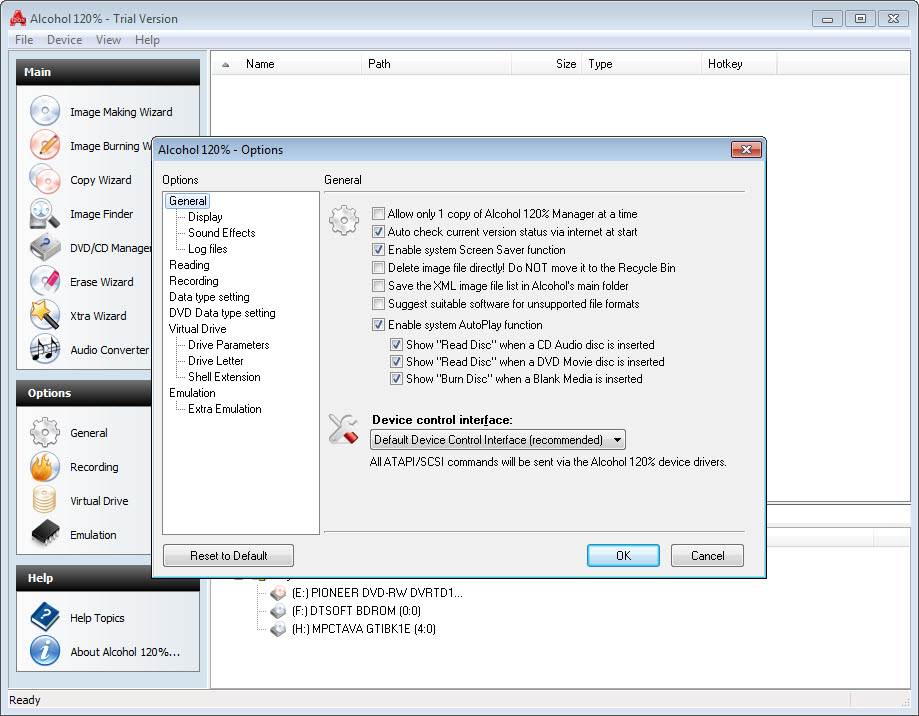Screen dimensions: 919x716
Task: Enable Allow only 1 copy of Manager
Action: pyautogui.click(x=379, y=213)
